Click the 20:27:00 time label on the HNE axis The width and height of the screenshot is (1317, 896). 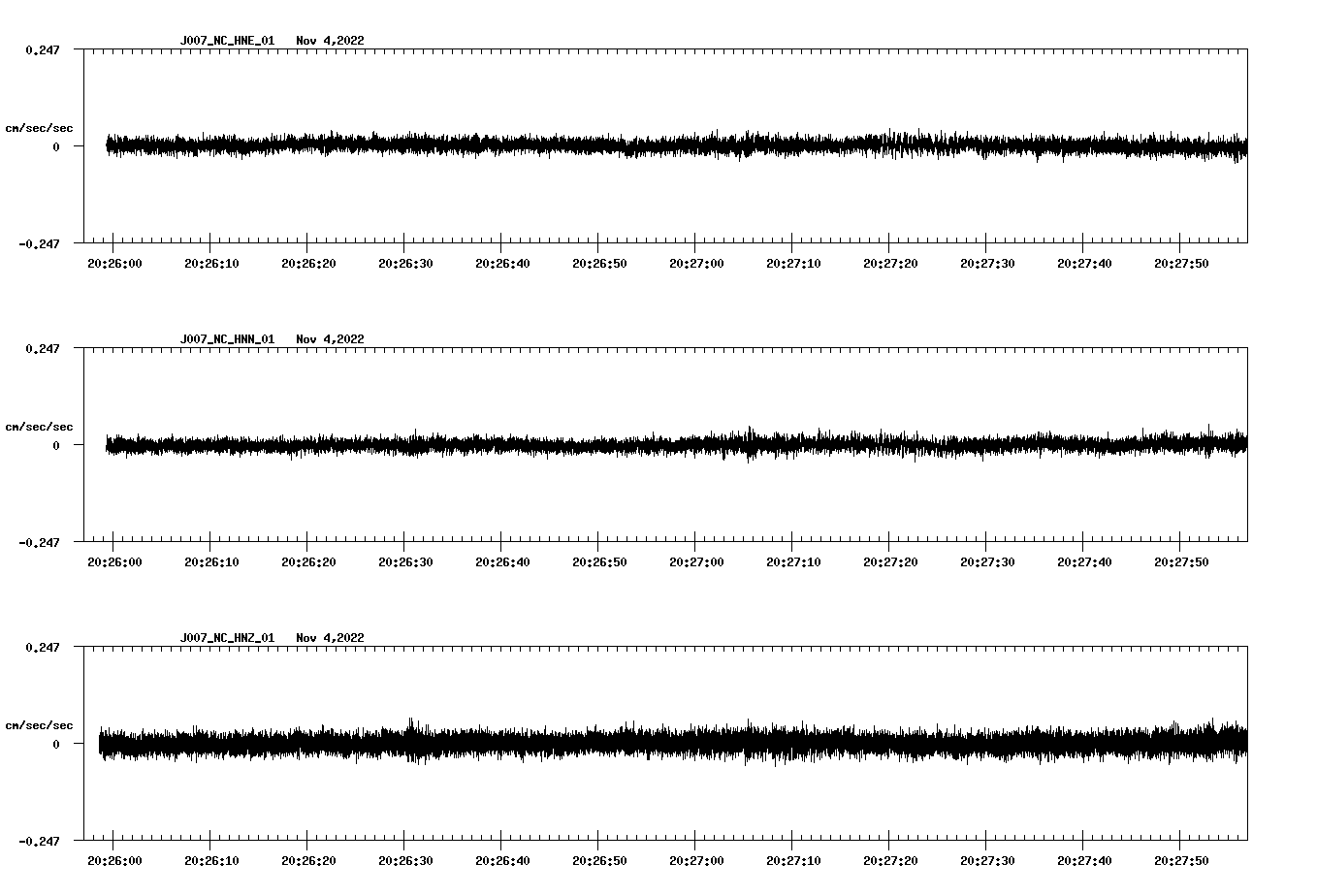tap(696, 264)
